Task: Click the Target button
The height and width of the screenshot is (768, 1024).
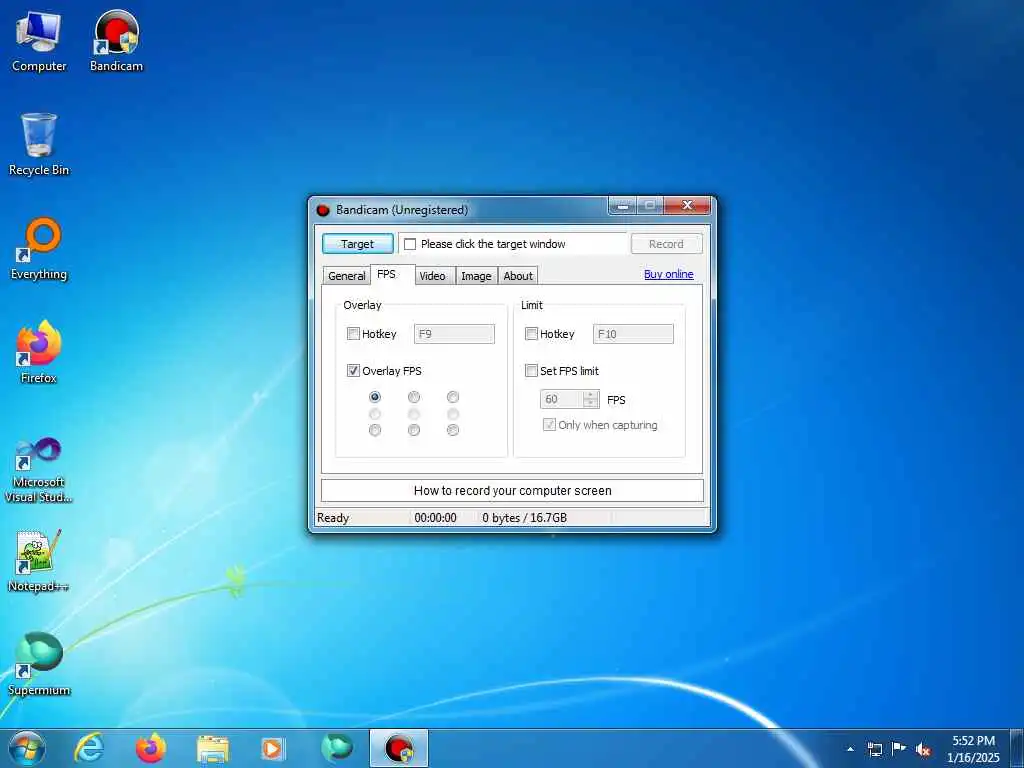Action: [x=358, y=244]
